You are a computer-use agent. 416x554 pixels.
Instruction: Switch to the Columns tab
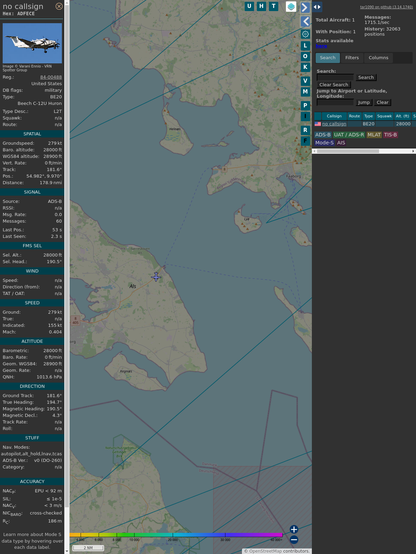378,58
